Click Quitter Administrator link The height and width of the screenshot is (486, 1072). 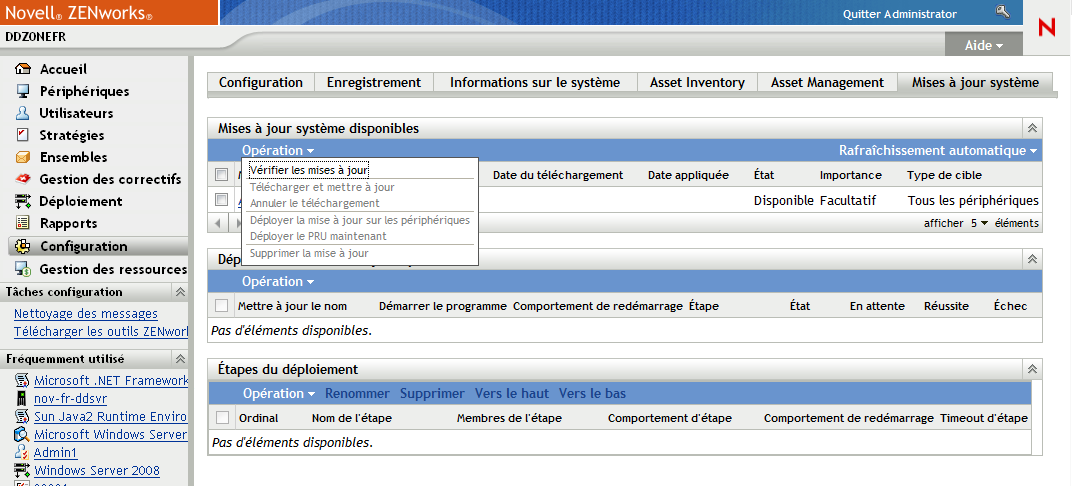click(x=900, y=14)
